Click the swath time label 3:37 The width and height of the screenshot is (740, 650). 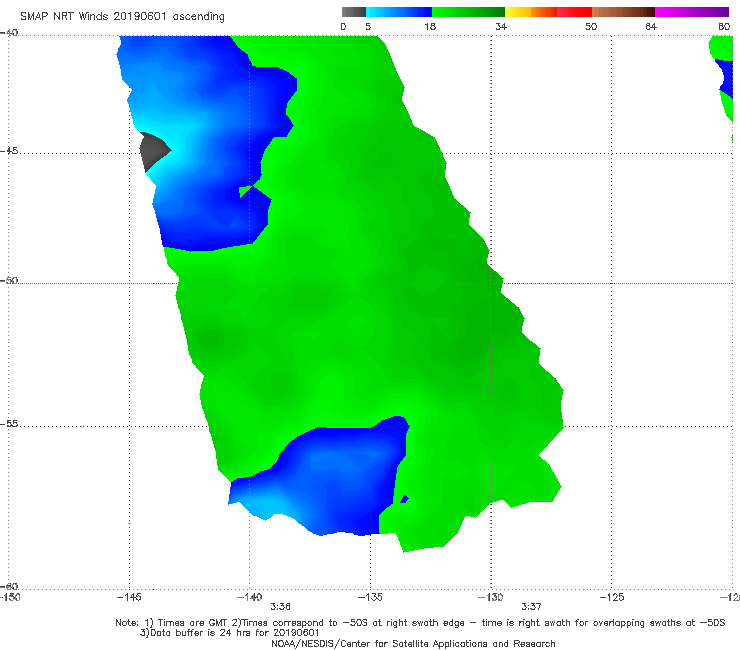(x=531, y=607)
